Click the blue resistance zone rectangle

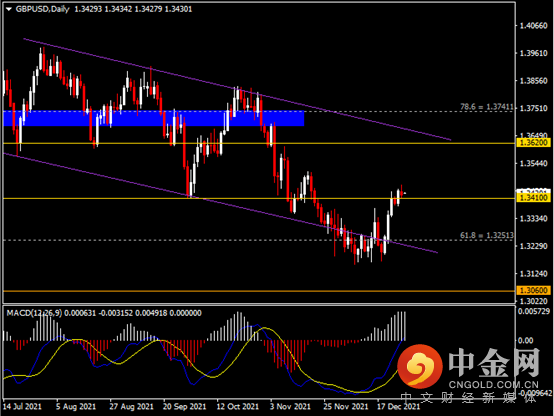(154, 118)
